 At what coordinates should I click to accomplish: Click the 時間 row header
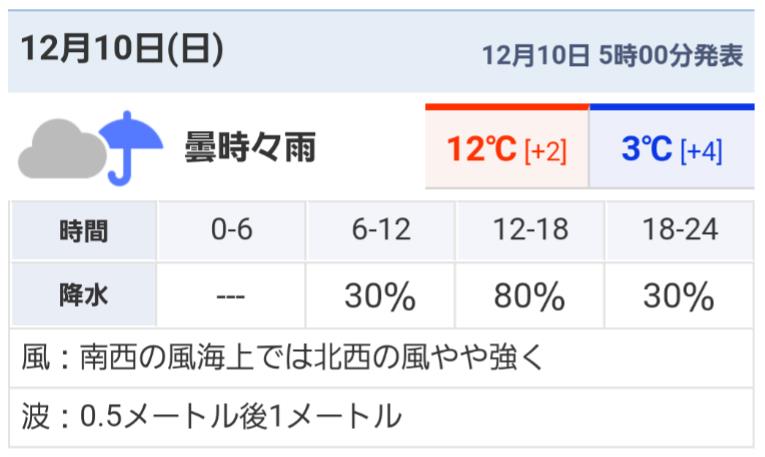tap(83, 230)
